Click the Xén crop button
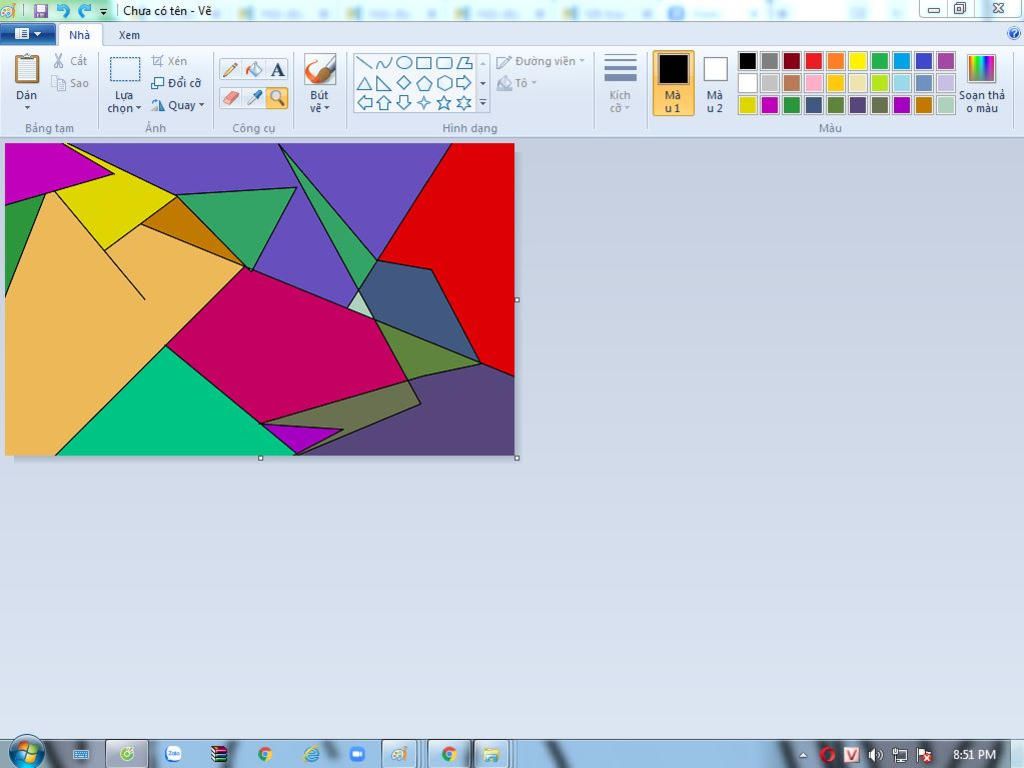 (169, 61)
